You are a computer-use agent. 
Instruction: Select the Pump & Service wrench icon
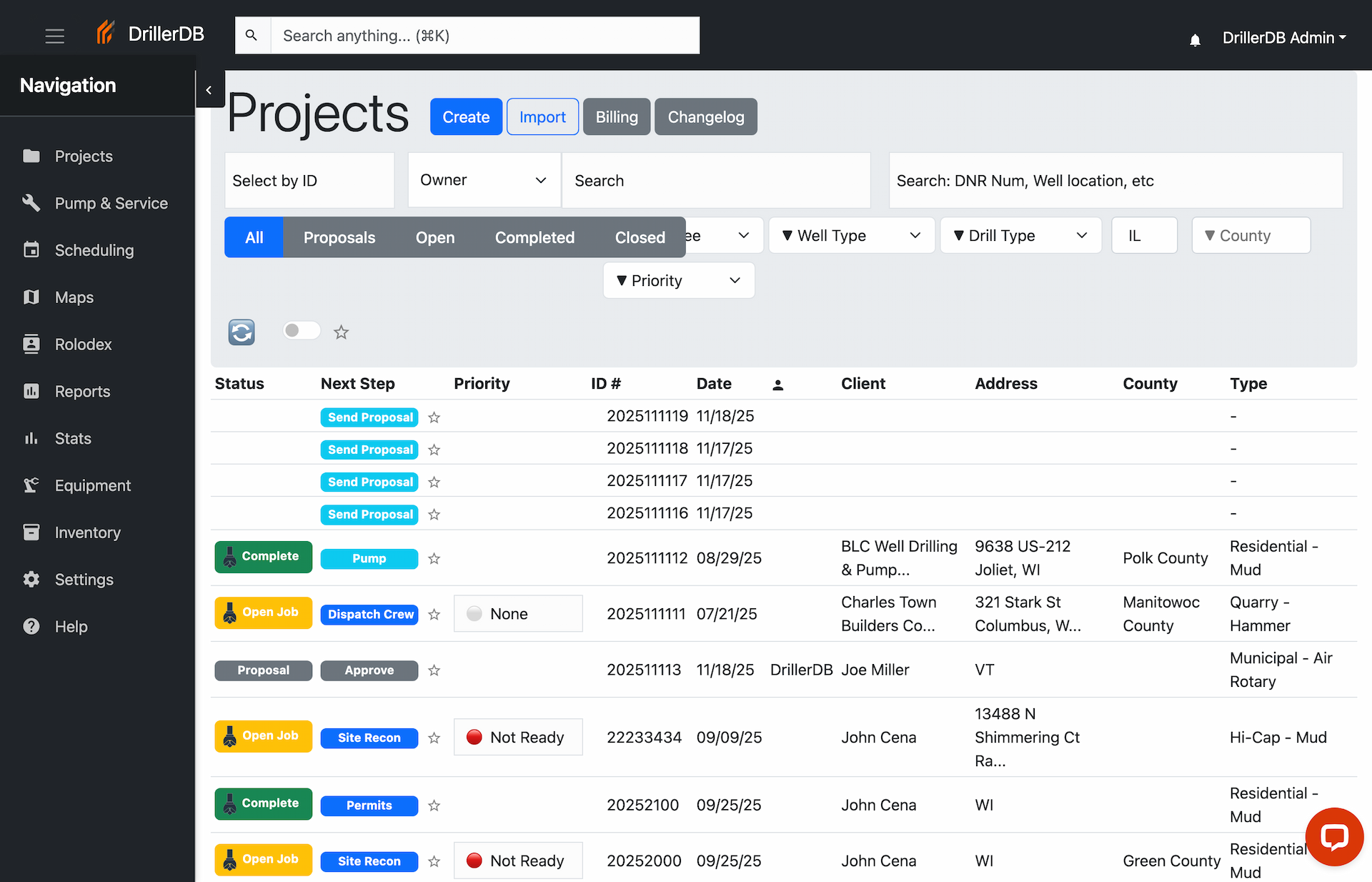click(31, 203)
